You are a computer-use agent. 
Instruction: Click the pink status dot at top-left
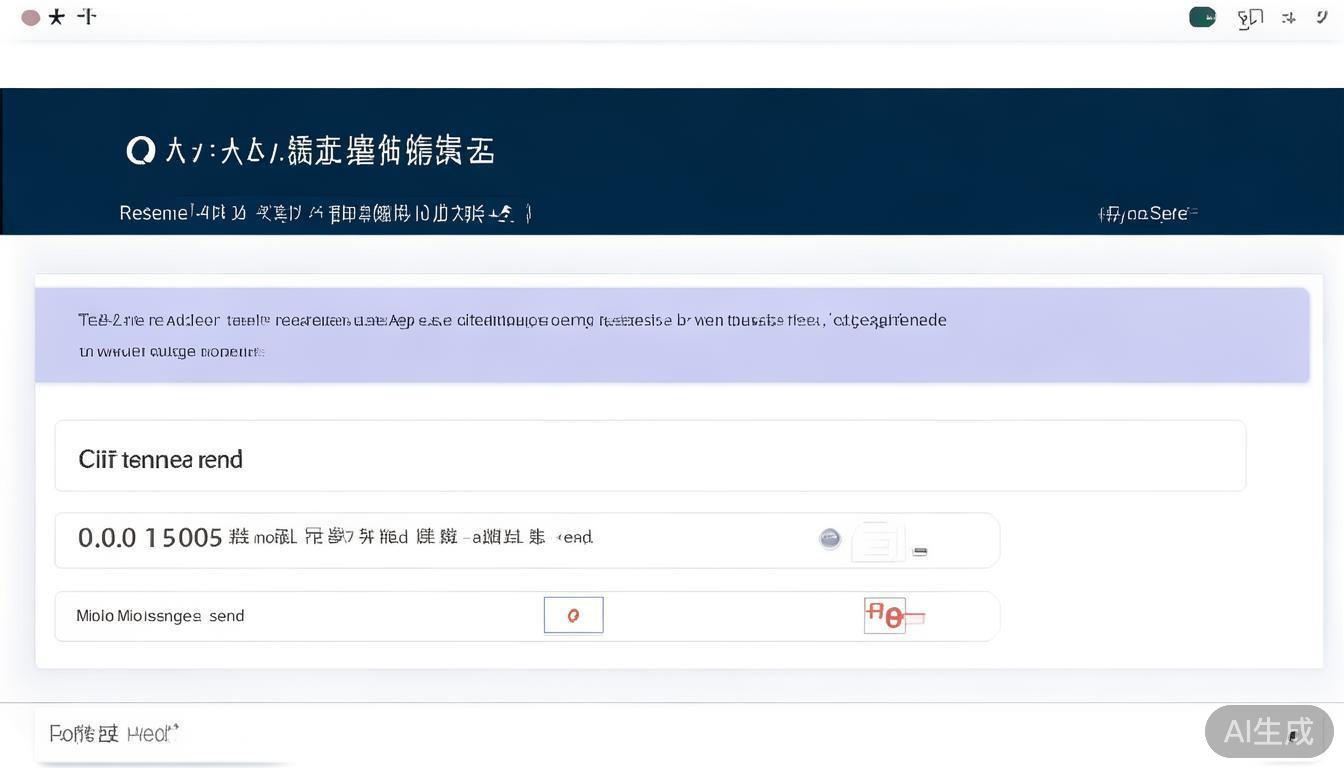[x=31, y=17]
